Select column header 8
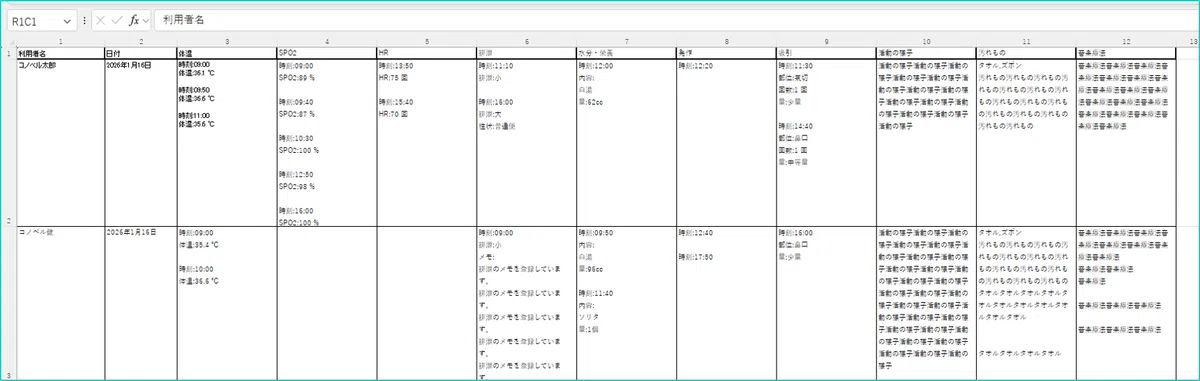 coord(726,41)
